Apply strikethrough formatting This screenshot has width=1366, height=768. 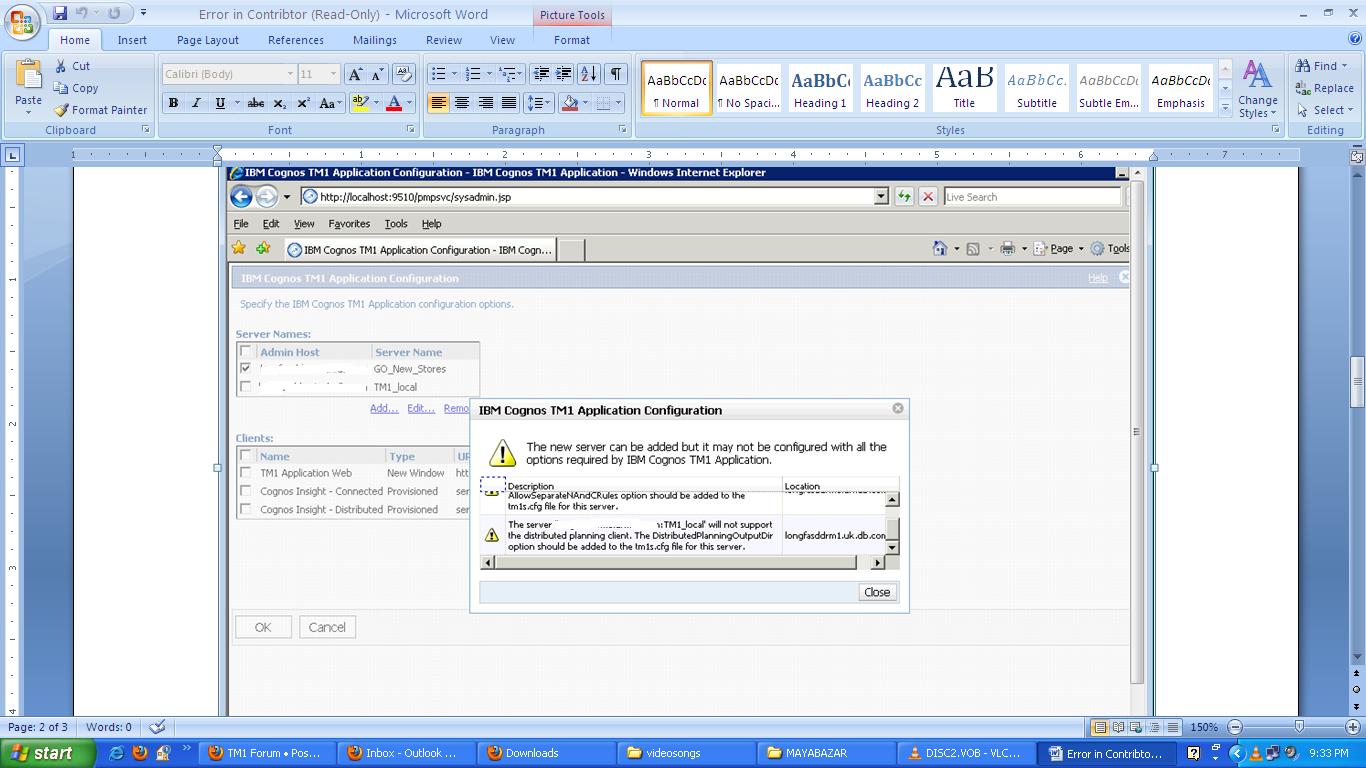tap(256, 103)
